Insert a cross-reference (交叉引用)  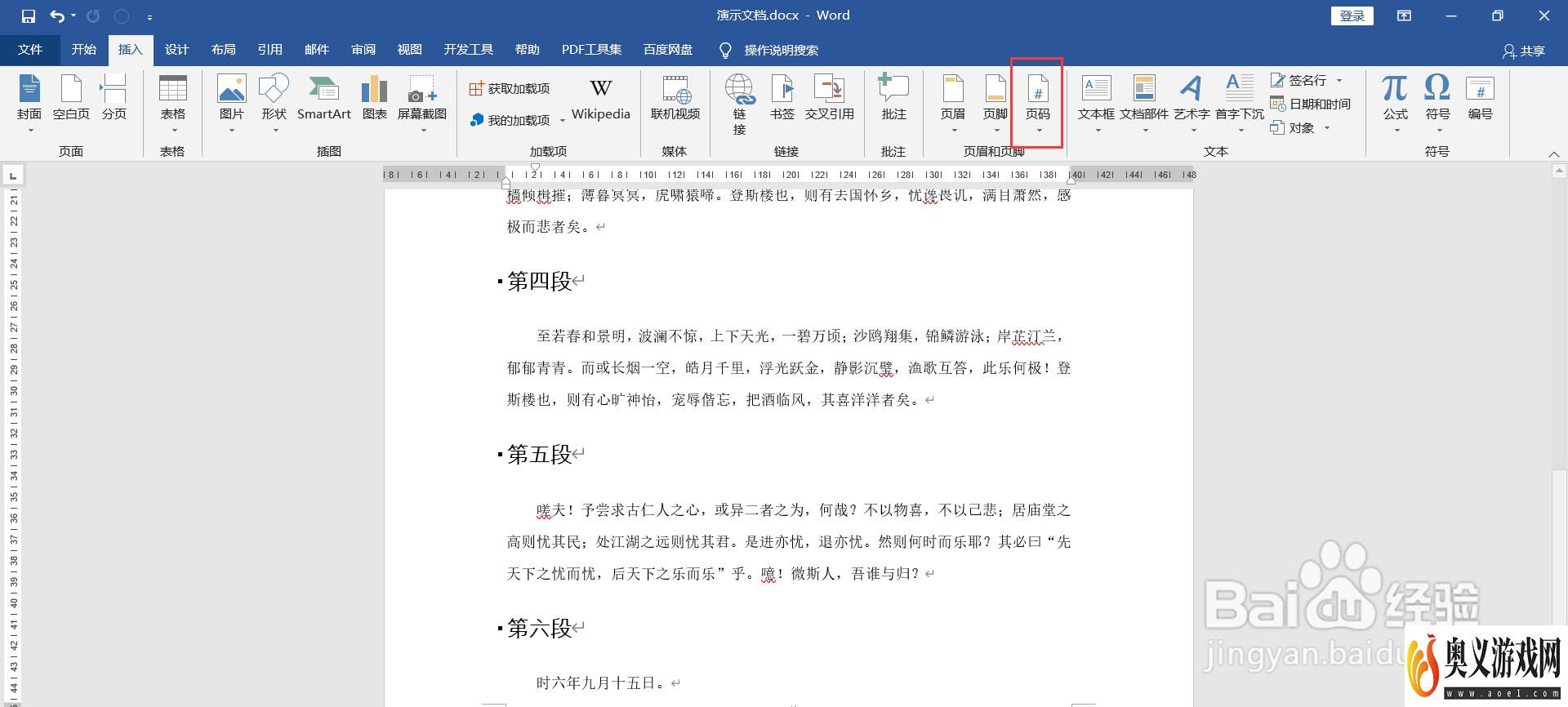[830, 98]
